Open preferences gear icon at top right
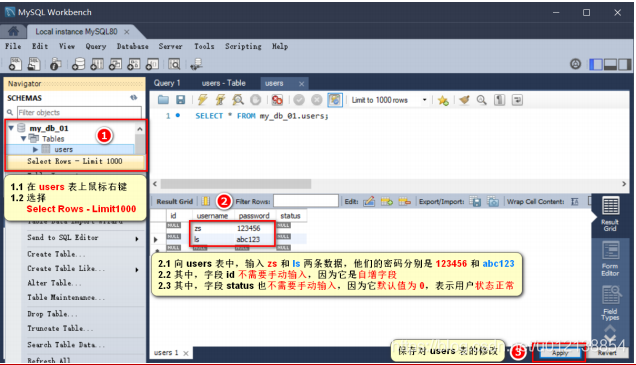The image size is (636, 365). [575, 64]
